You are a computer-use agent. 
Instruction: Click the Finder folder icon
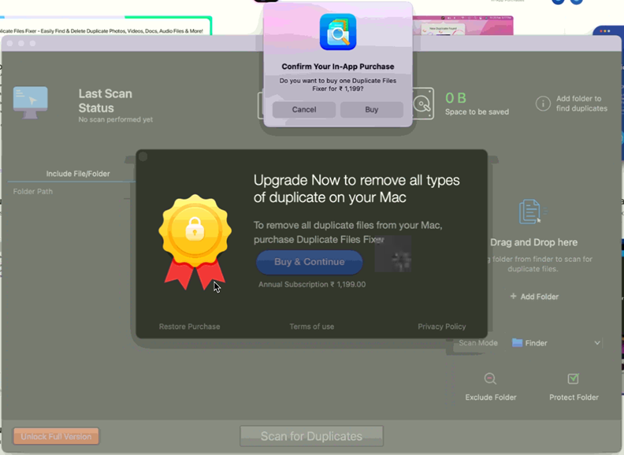click(517, 343)
